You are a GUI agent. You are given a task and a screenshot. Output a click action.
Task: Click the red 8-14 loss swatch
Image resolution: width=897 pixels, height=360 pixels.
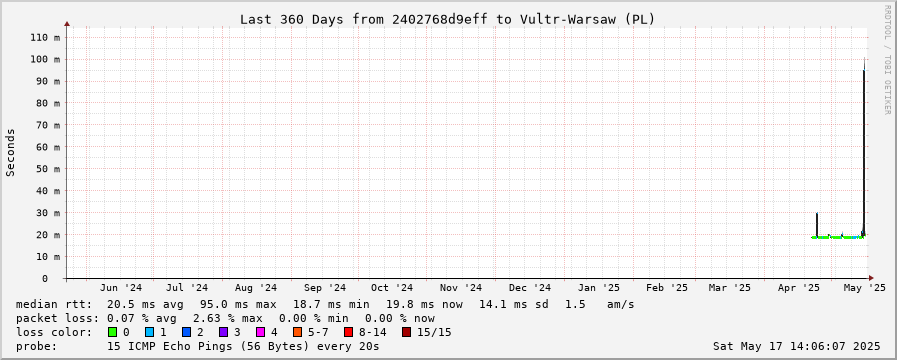(x=348, y=332)
